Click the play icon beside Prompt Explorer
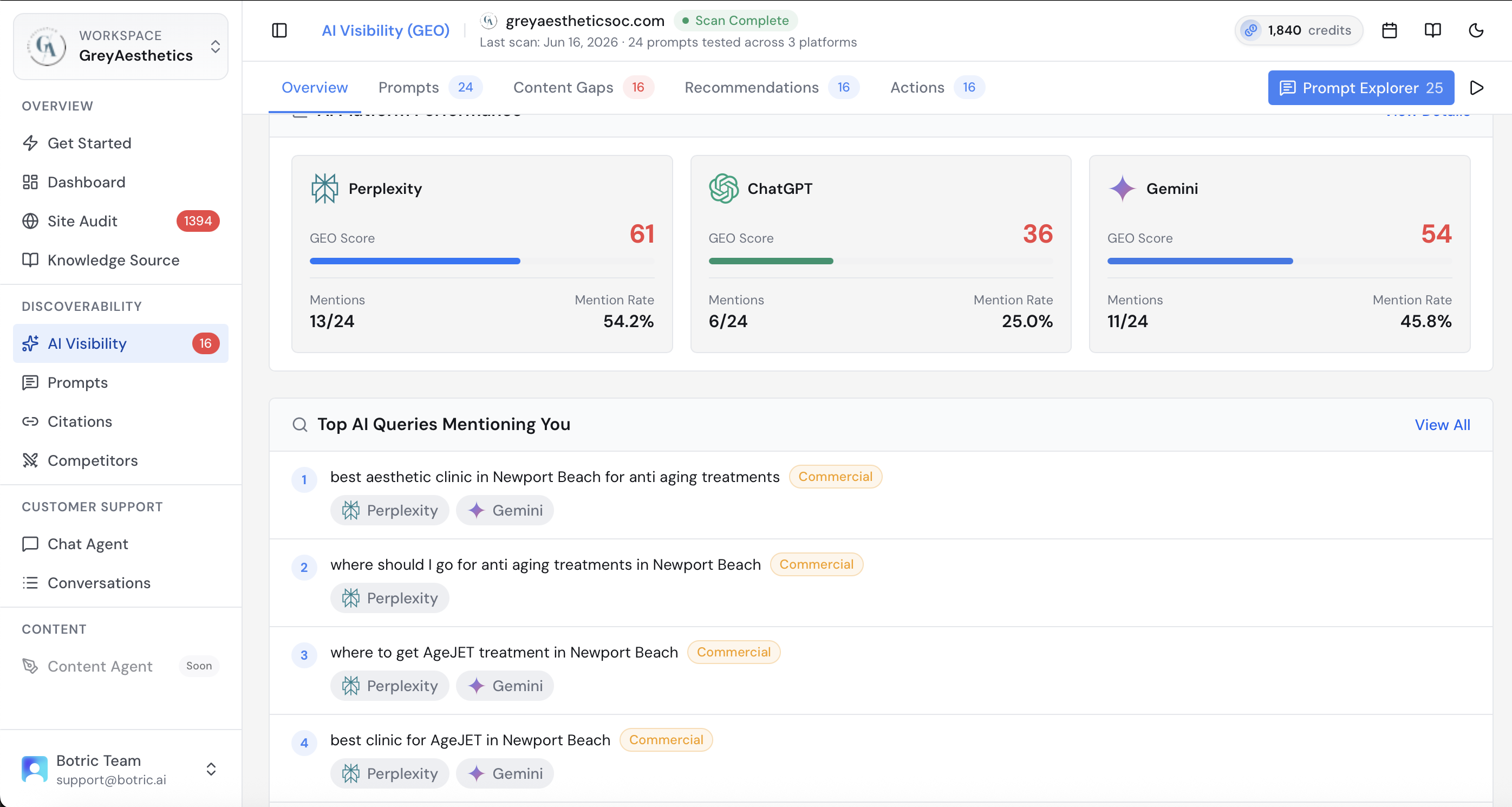The width and height of the screenshot is (1512, 807). (x=1477, y=87)
